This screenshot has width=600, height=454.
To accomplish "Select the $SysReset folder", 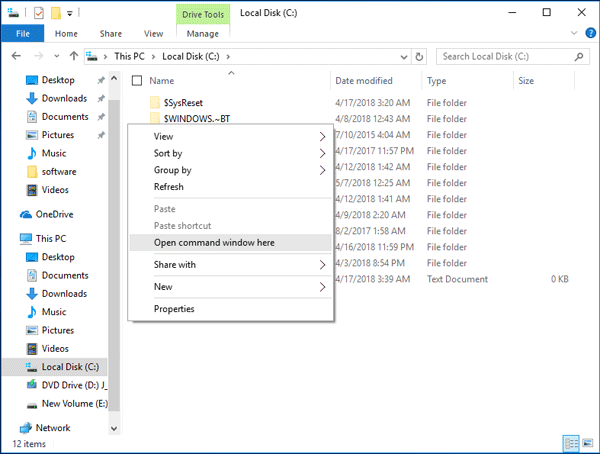I will click(x=183, y=103).
